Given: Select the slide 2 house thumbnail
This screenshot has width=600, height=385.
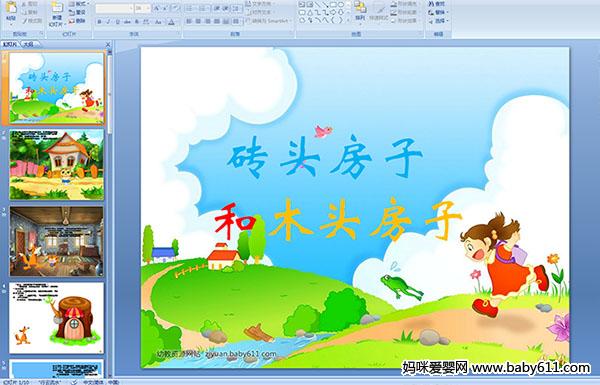Looking at the screenshot, I should point(57,165).
